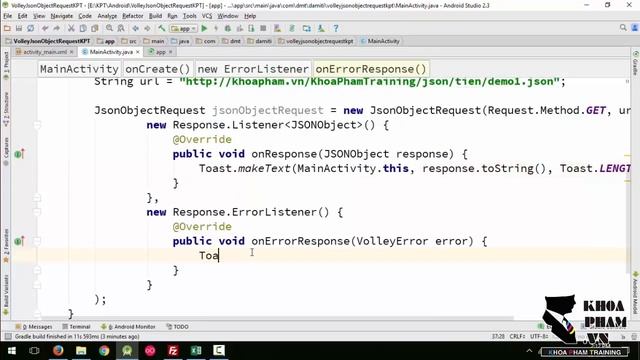Run the app with the green play icon

204,28
